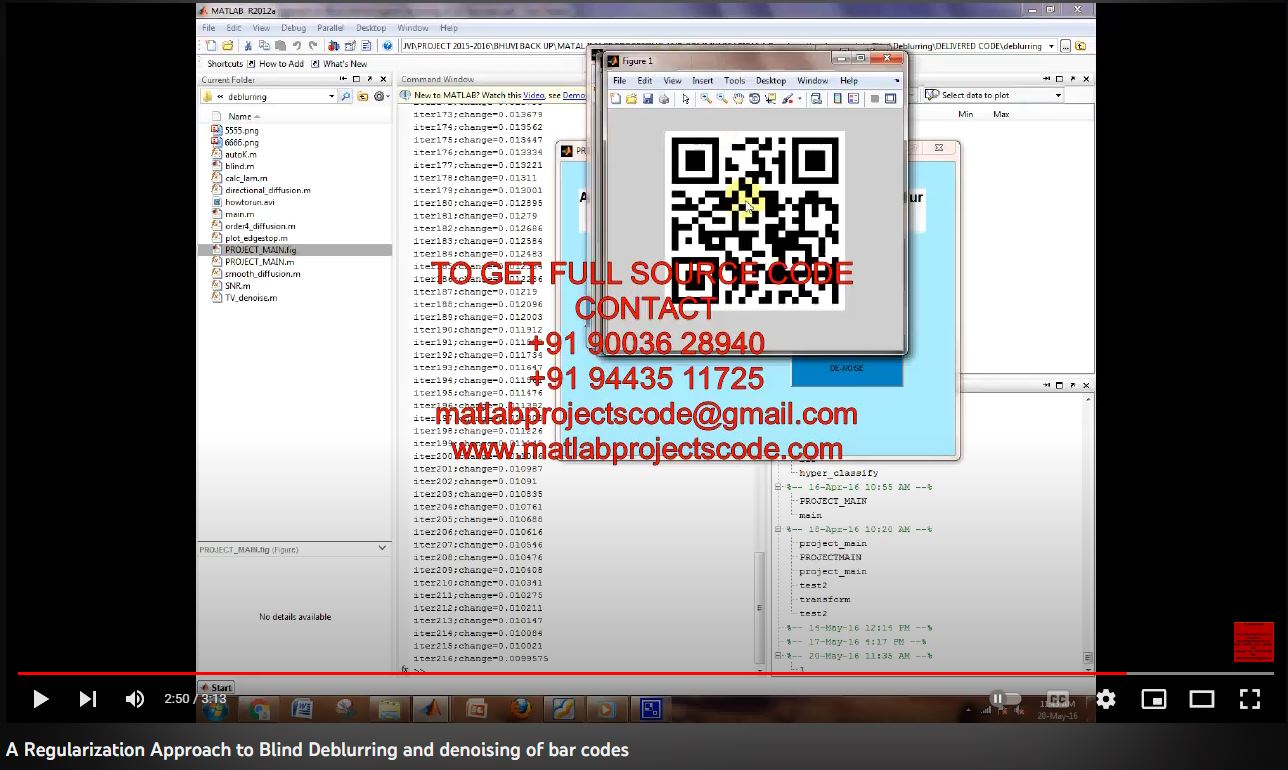
Task: Click the DE-NOISE button
Action: 847,369
